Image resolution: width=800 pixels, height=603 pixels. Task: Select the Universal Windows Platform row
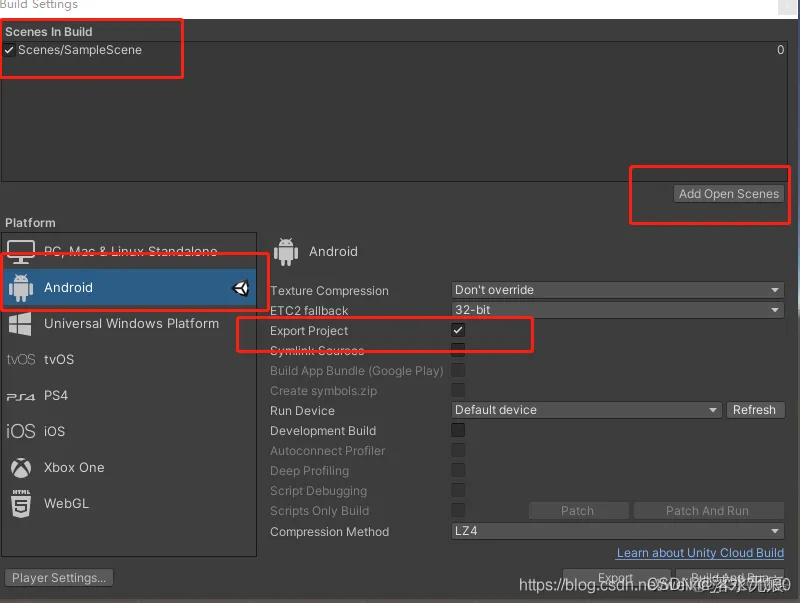pos(129,324)
